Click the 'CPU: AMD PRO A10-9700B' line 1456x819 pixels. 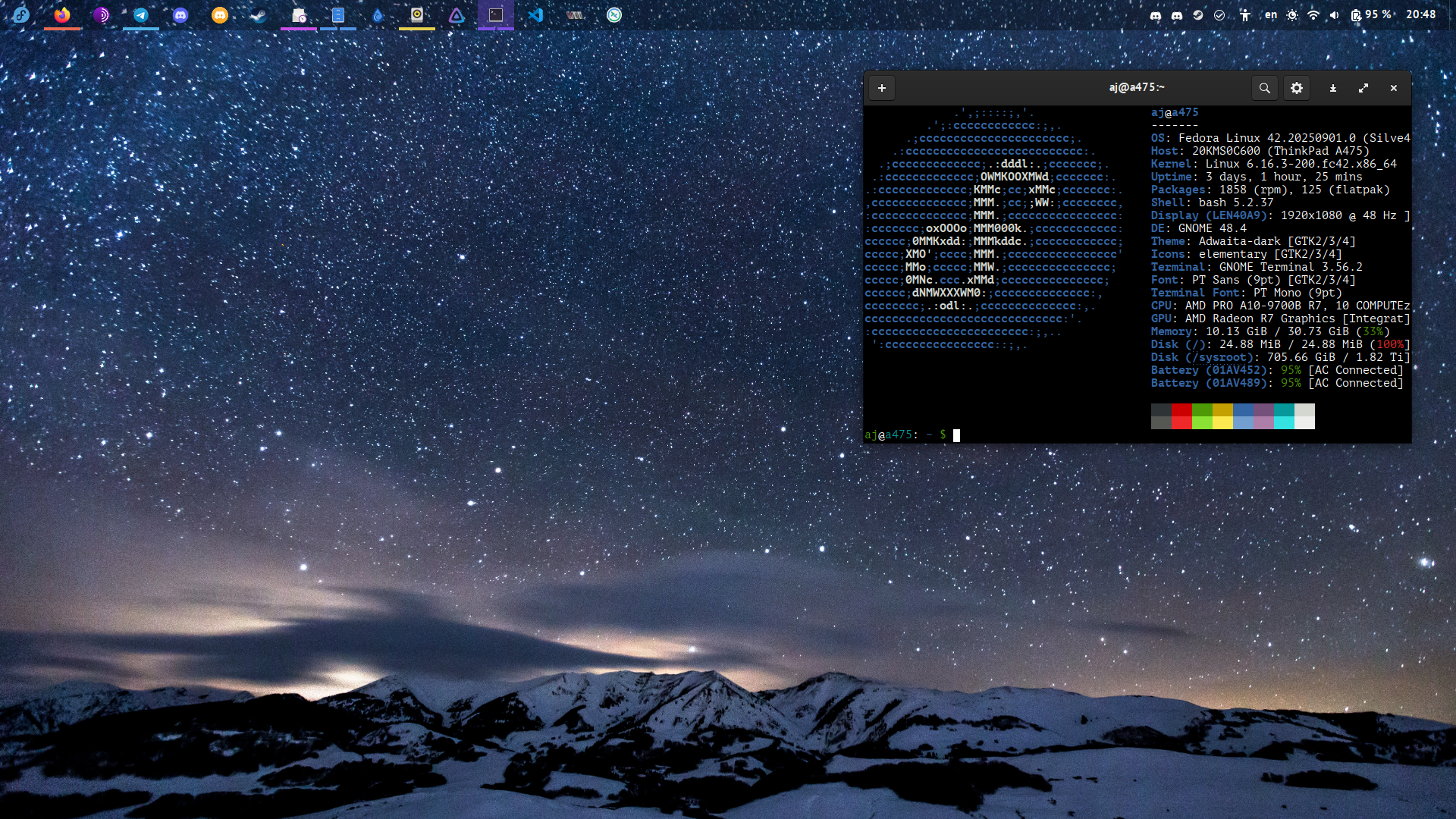click(1280, 306)
